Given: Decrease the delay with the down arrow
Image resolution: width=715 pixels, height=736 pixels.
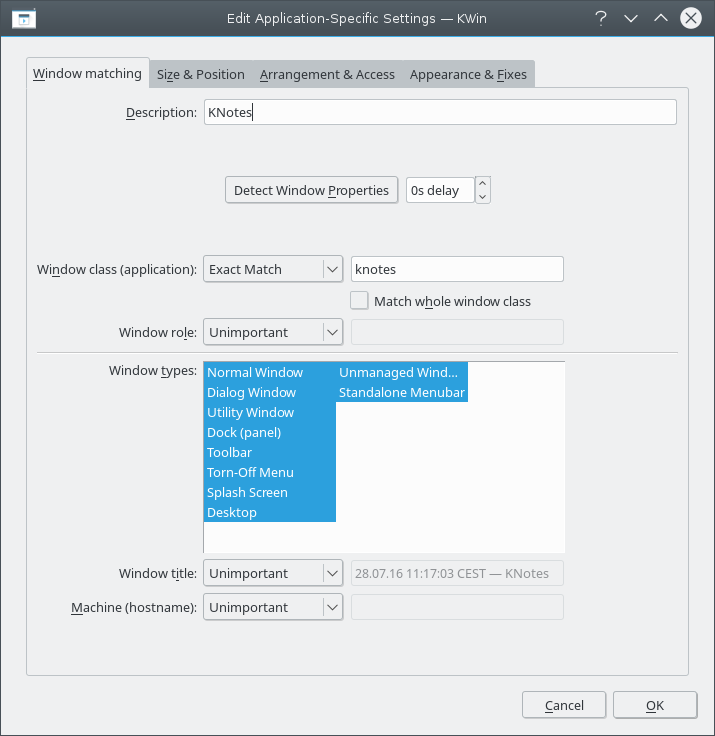Looking at the screenshot, I should click(x=482, y=197).
